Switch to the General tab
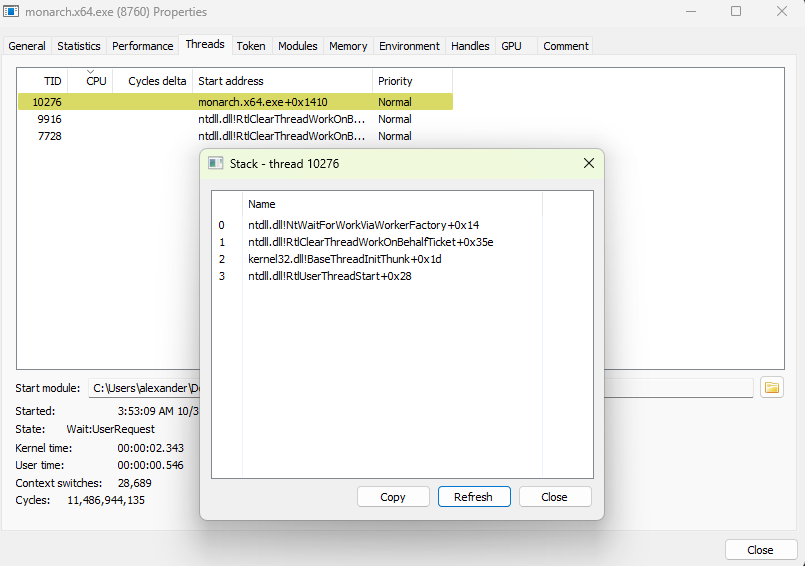This screenshot has width=805, height=566. [x=27, y=46]
